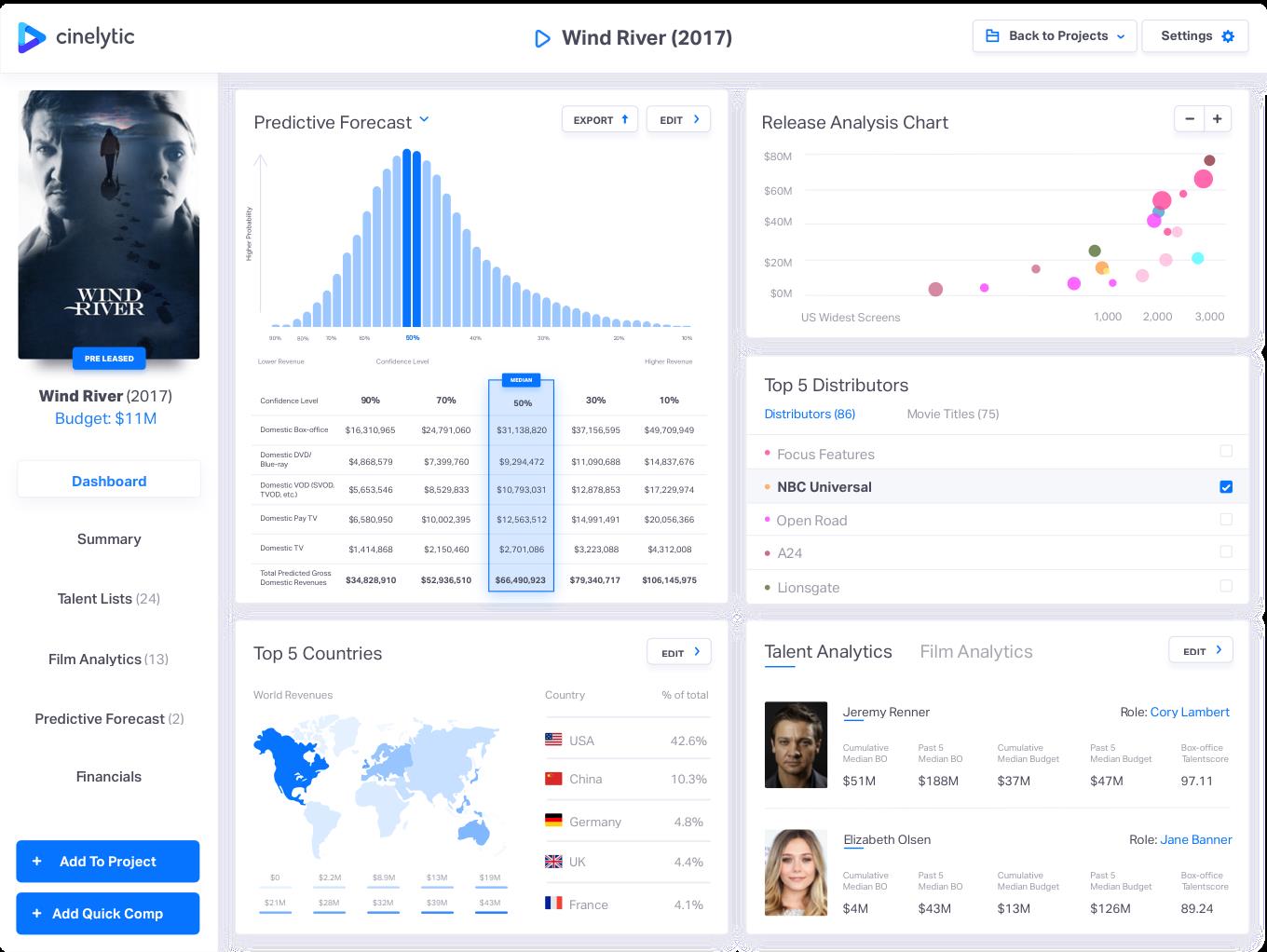Screen dimensions: 1267x952
Task: Zoom out the Release Analysis Chart
Action: 1189,119
